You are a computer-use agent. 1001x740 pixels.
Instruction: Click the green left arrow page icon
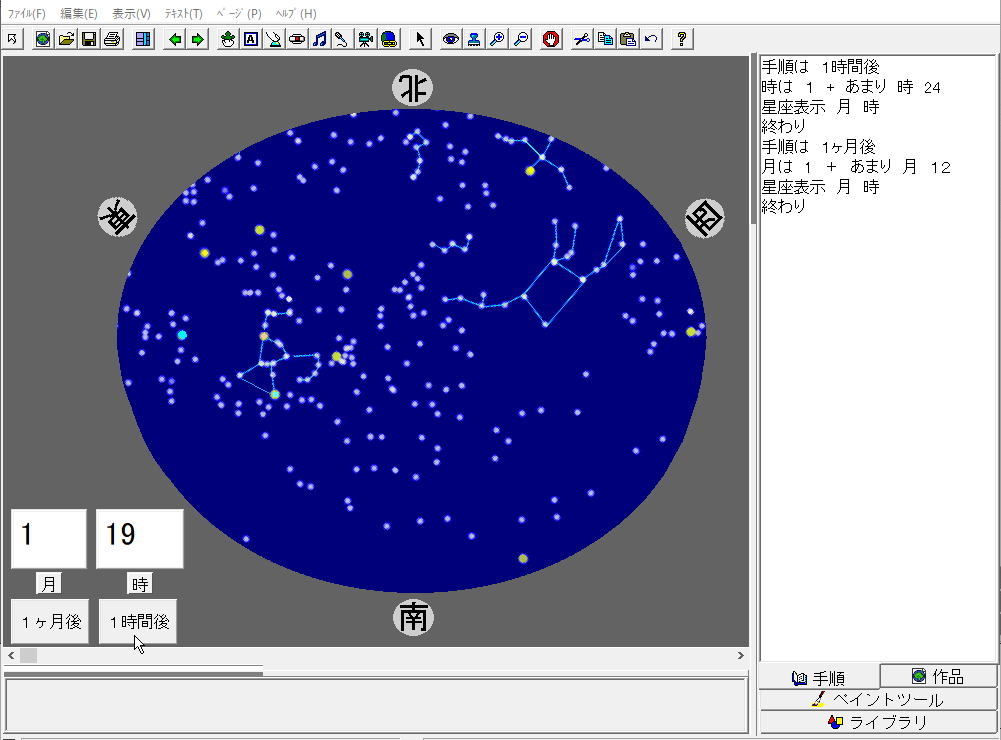(x=175, y=39)
